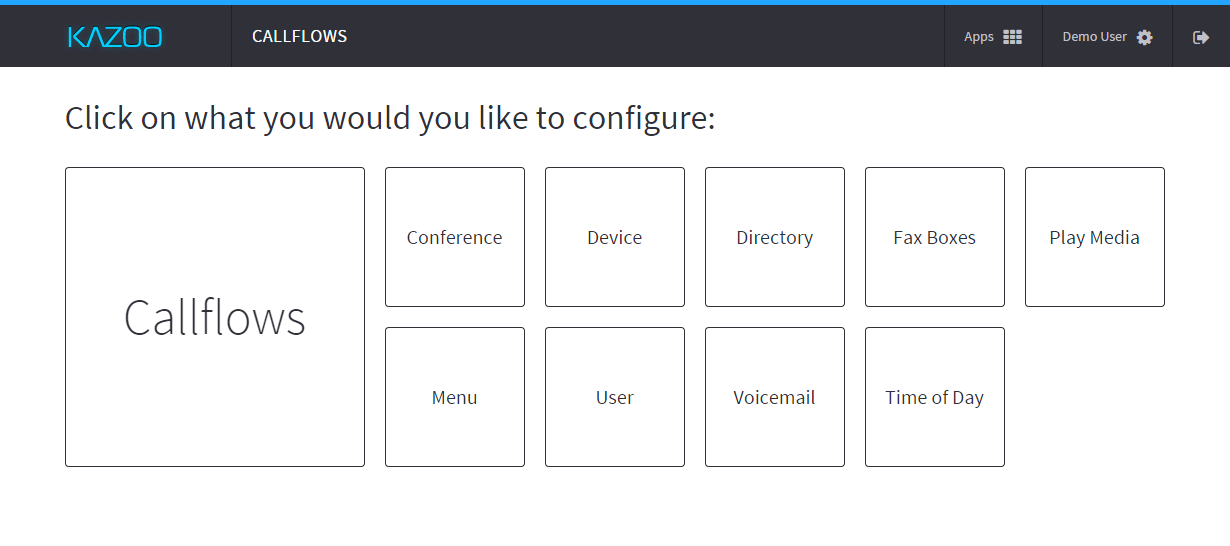Click the CALLFLOWS header title
This screenshot has height=546, width=1230.
pos(300,37)
